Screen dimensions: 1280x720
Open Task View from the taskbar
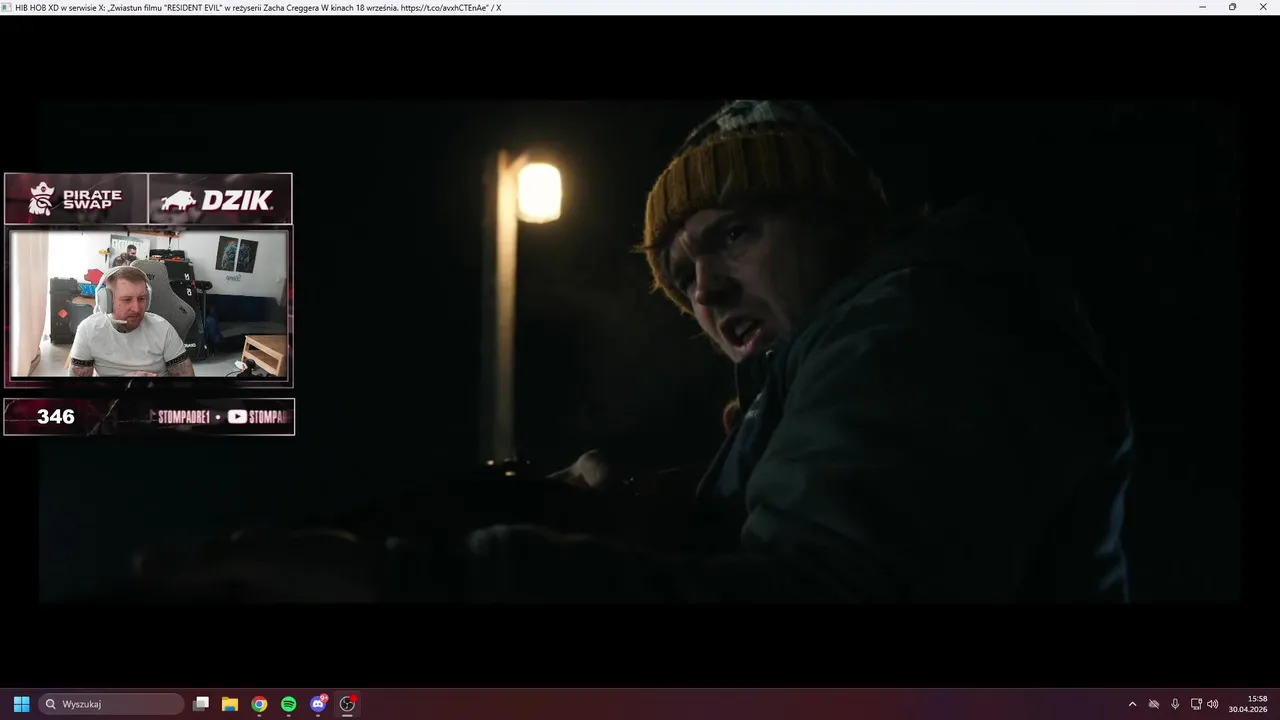coord(201,704)
